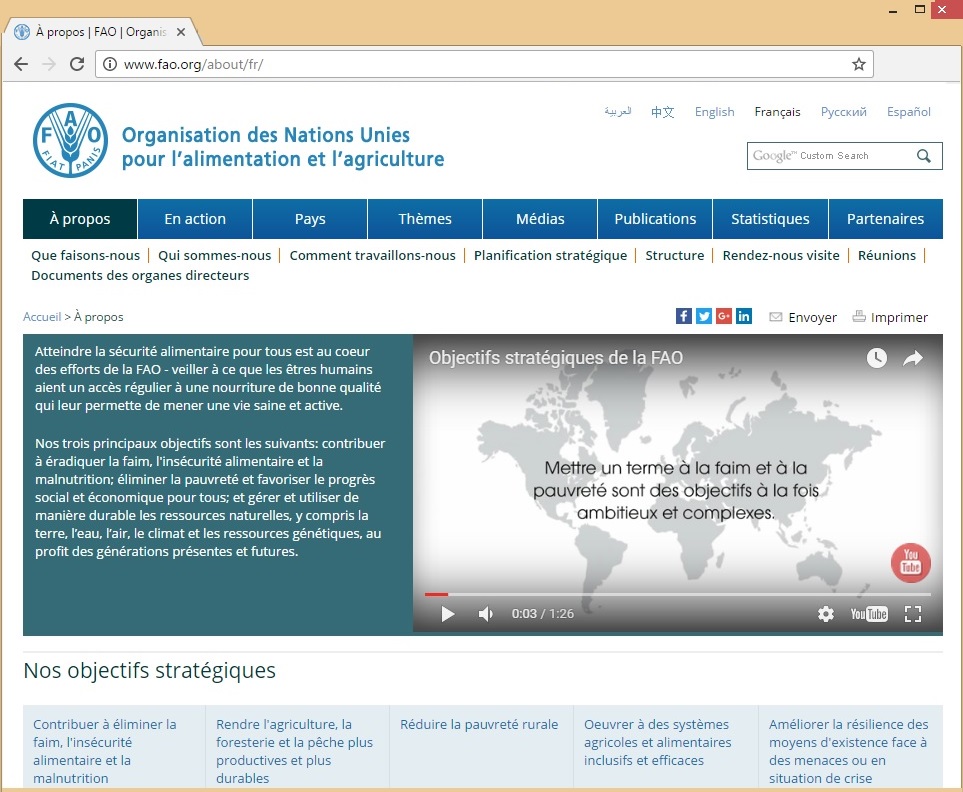Image resolution: width=963 pixels, height=792 pixels.
Task: Click the Envoyer text link
Action: [813, 317]
